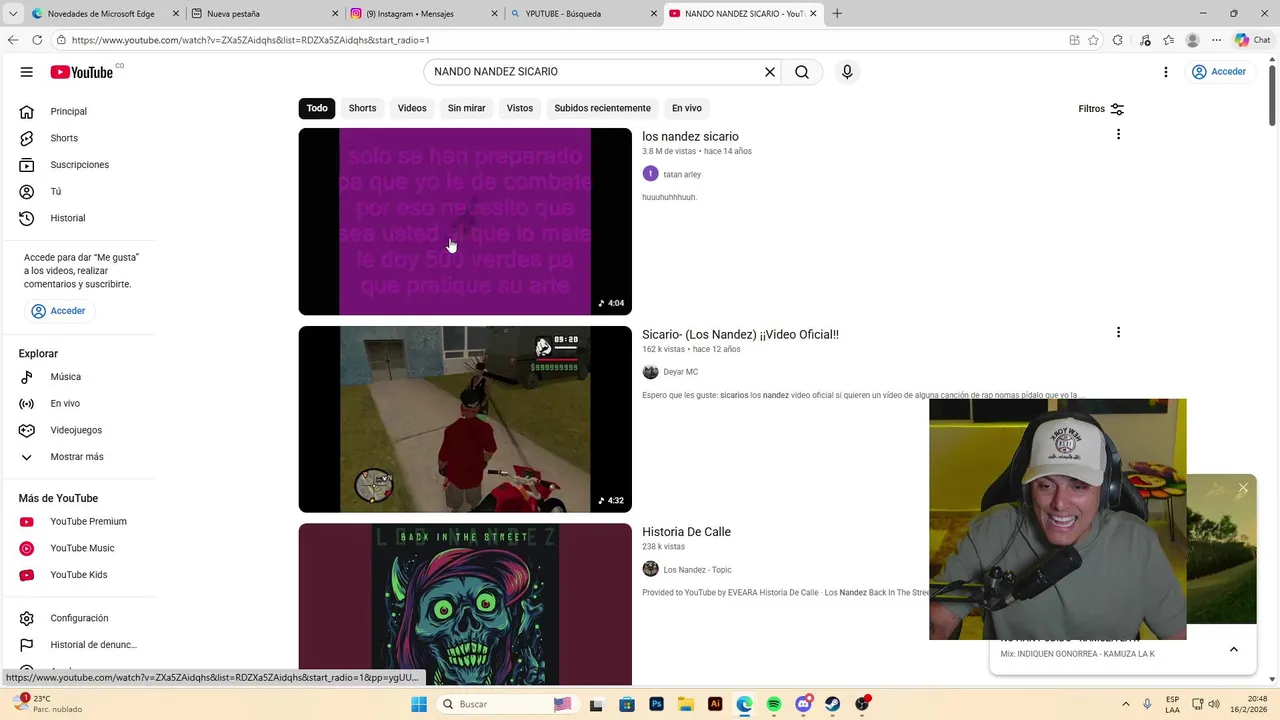The height and width of the screenshot is (720, 1280).
Task: Open the Historia De Calle thumbnail
Action: pos(465,604)
